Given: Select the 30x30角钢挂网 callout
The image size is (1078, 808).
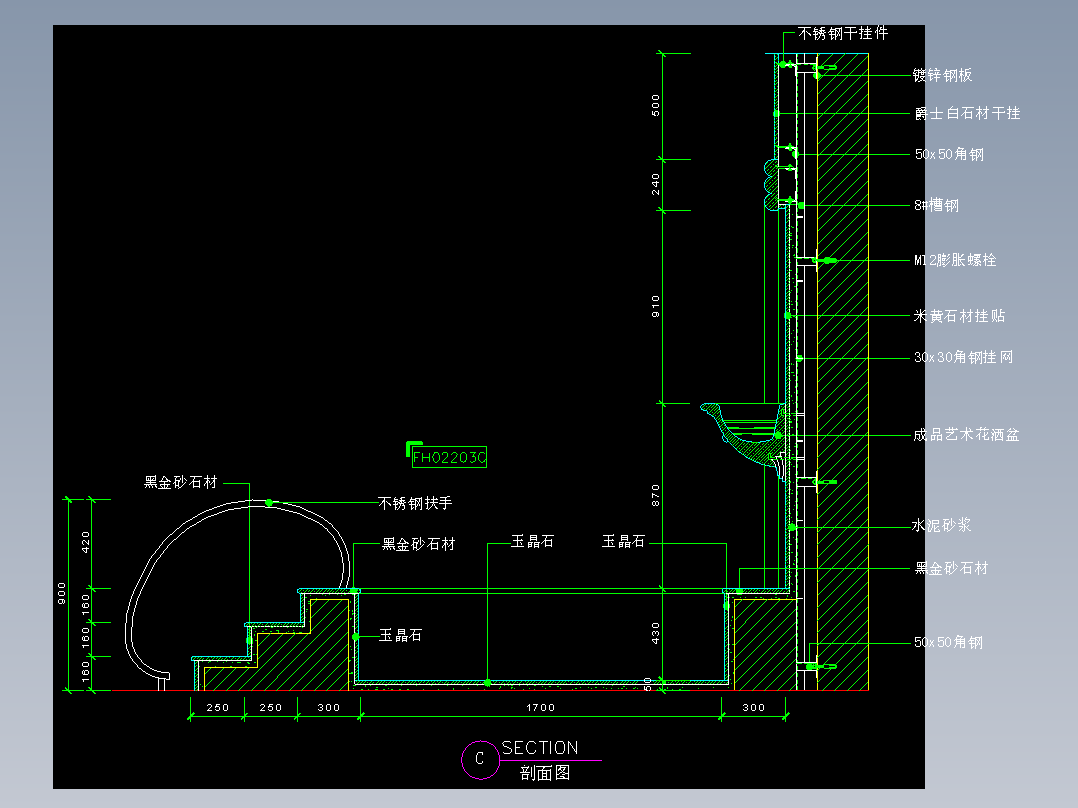Looking at the screenshot, I should point(962,356).
